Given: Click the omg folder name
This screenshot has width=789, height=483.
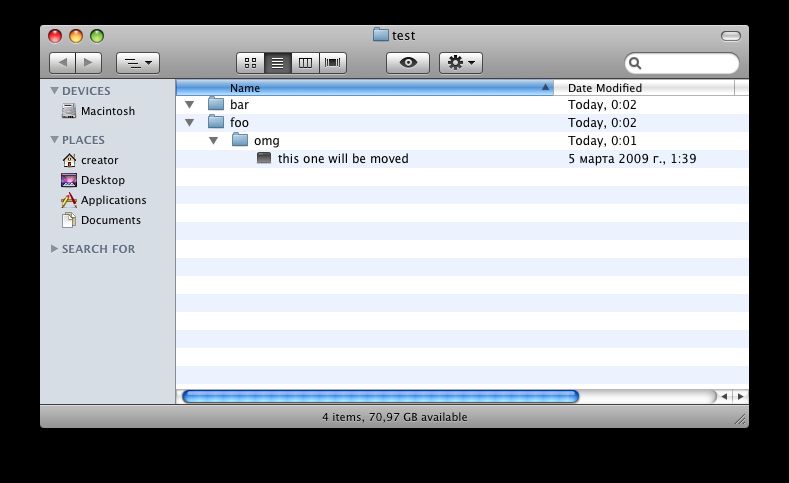Looking at the screenshot, I should 267,141.
